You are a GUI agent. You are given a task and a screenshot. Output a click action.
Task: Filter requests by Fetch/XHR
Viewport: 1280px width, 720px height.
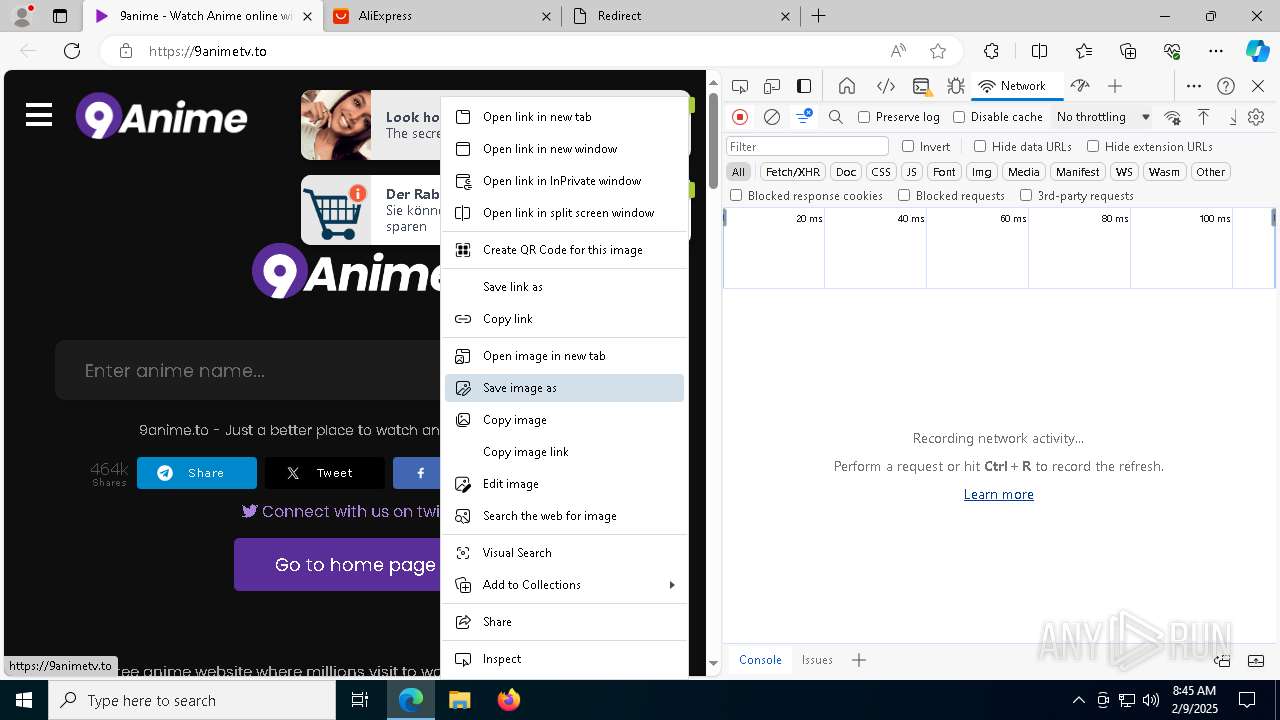pos(793,172)
